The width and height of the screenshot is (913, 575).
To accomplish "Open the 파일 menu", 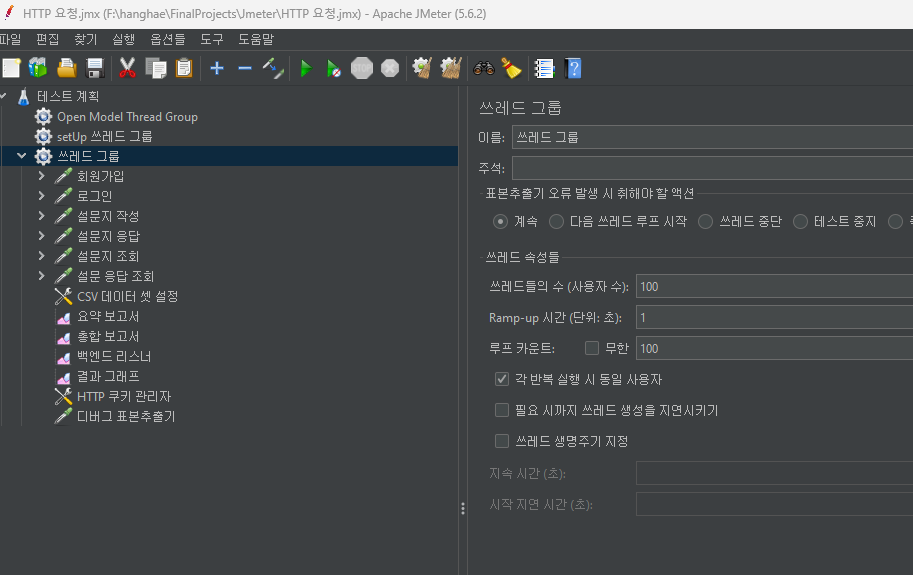I will tap(10, 39).
